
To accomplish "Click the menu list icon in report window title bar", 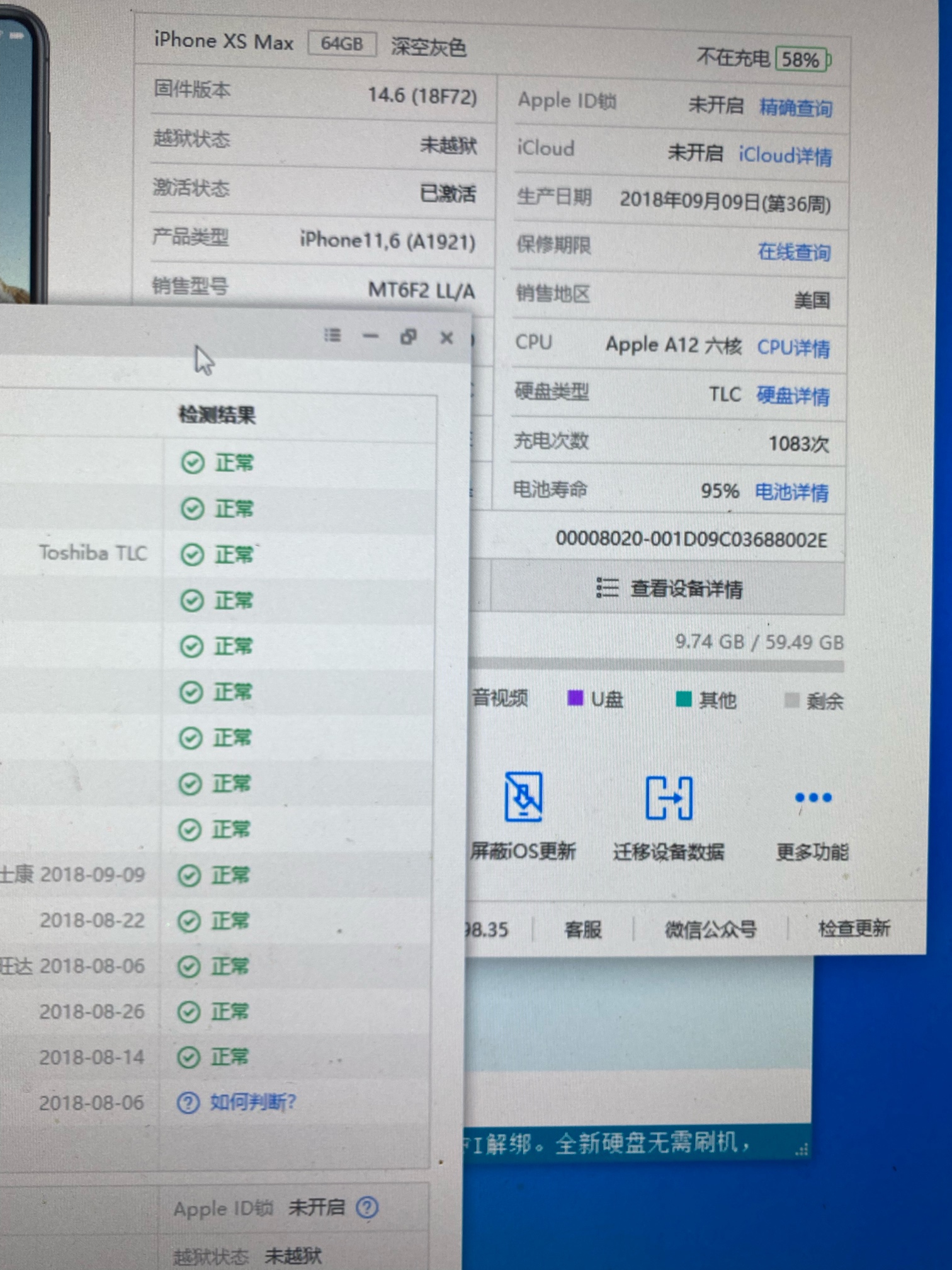I will [332, 335].
